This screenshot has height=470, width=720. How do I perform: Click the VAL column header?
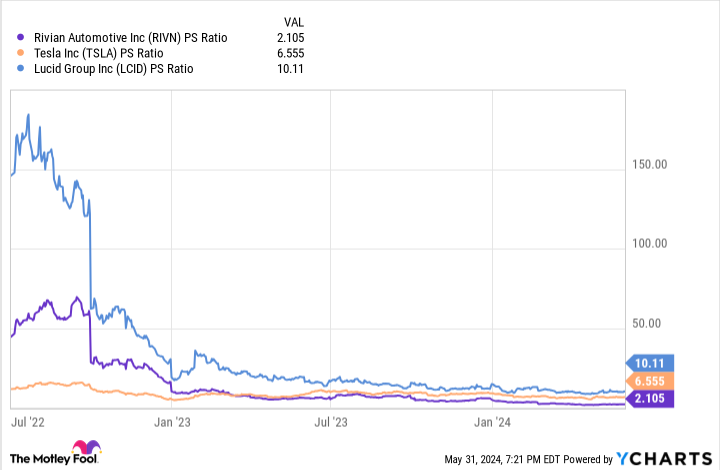(293, 22)
